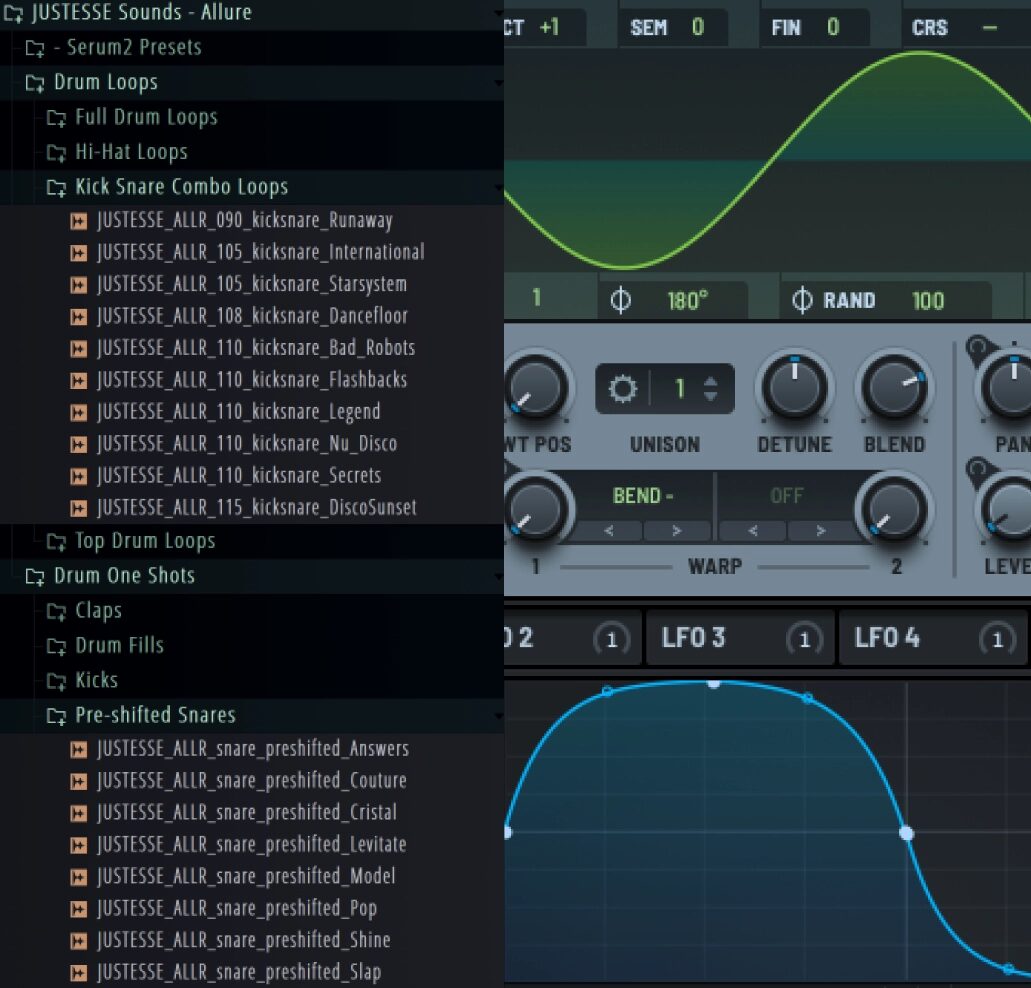The image size is (1031, 988).
Task: Select JUSTESSE_ALLR_115_kicksnare_DiscoSunset file name
Action: click(x=256, y=507)
